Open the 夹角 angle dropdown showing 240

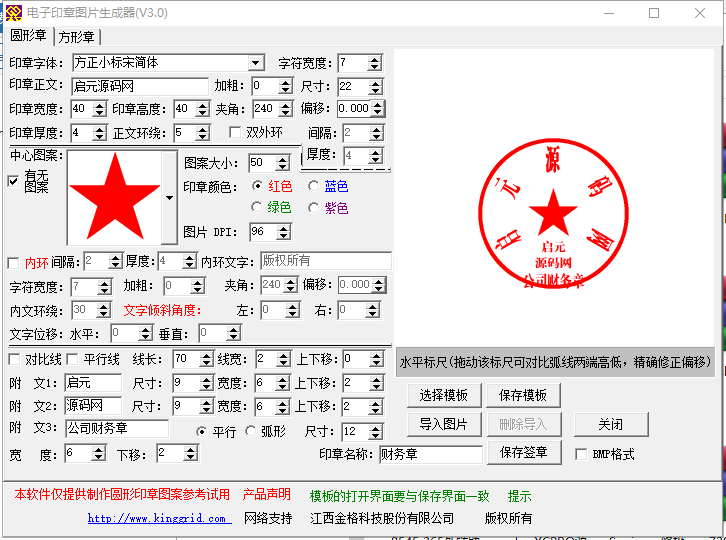coord(291,109)
